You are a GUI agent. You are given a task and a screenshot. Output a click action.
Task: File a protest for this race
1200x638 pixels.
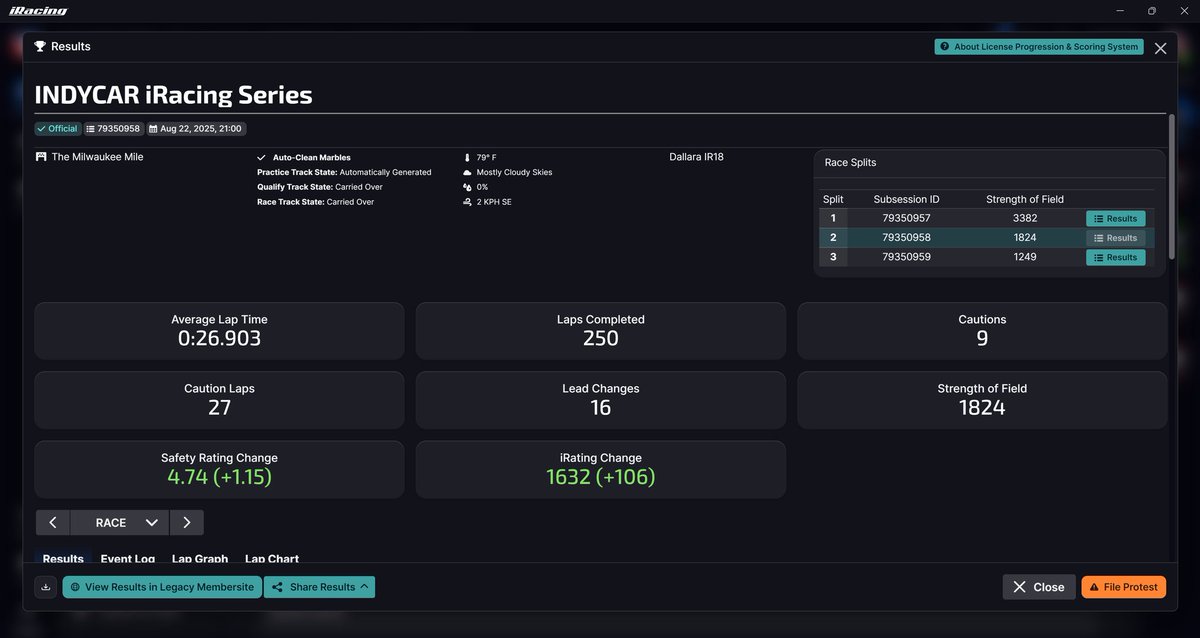[x=1124, y=587]
